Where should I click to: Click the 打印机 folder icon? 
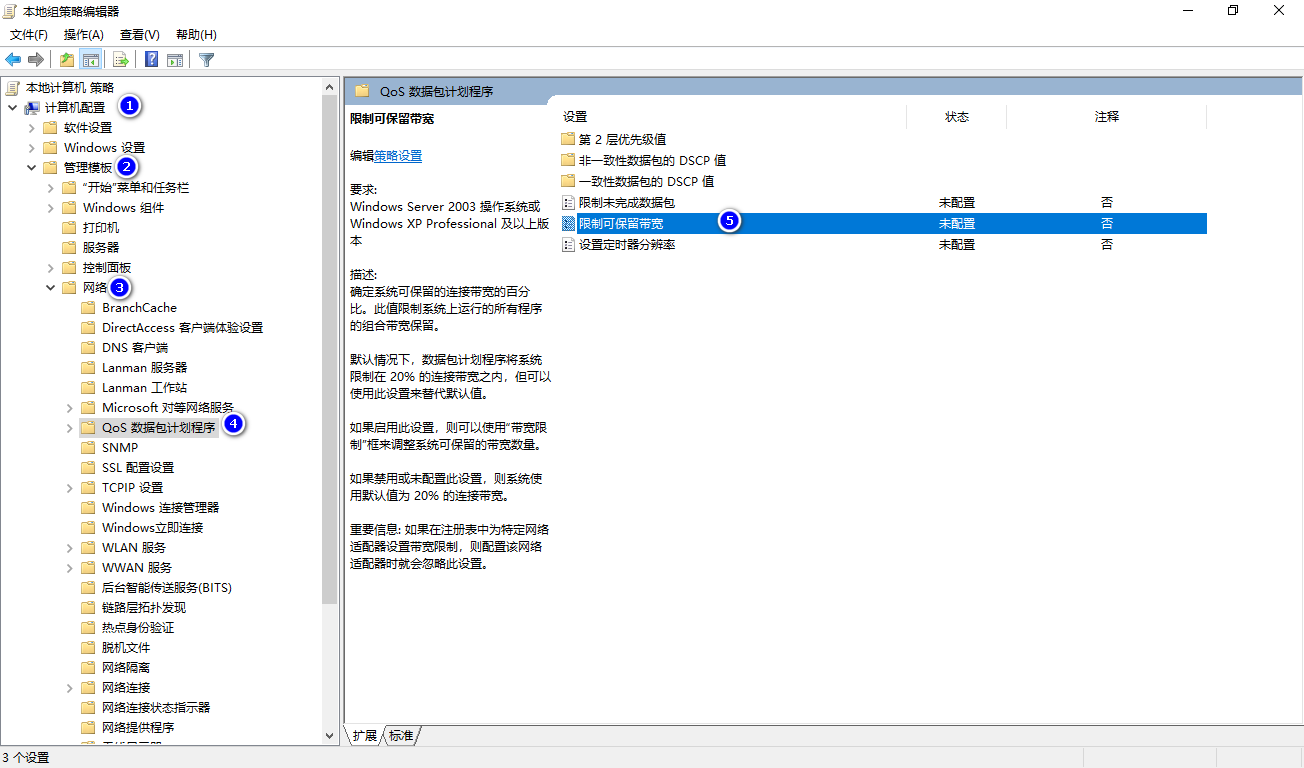(x=69, y=227)
